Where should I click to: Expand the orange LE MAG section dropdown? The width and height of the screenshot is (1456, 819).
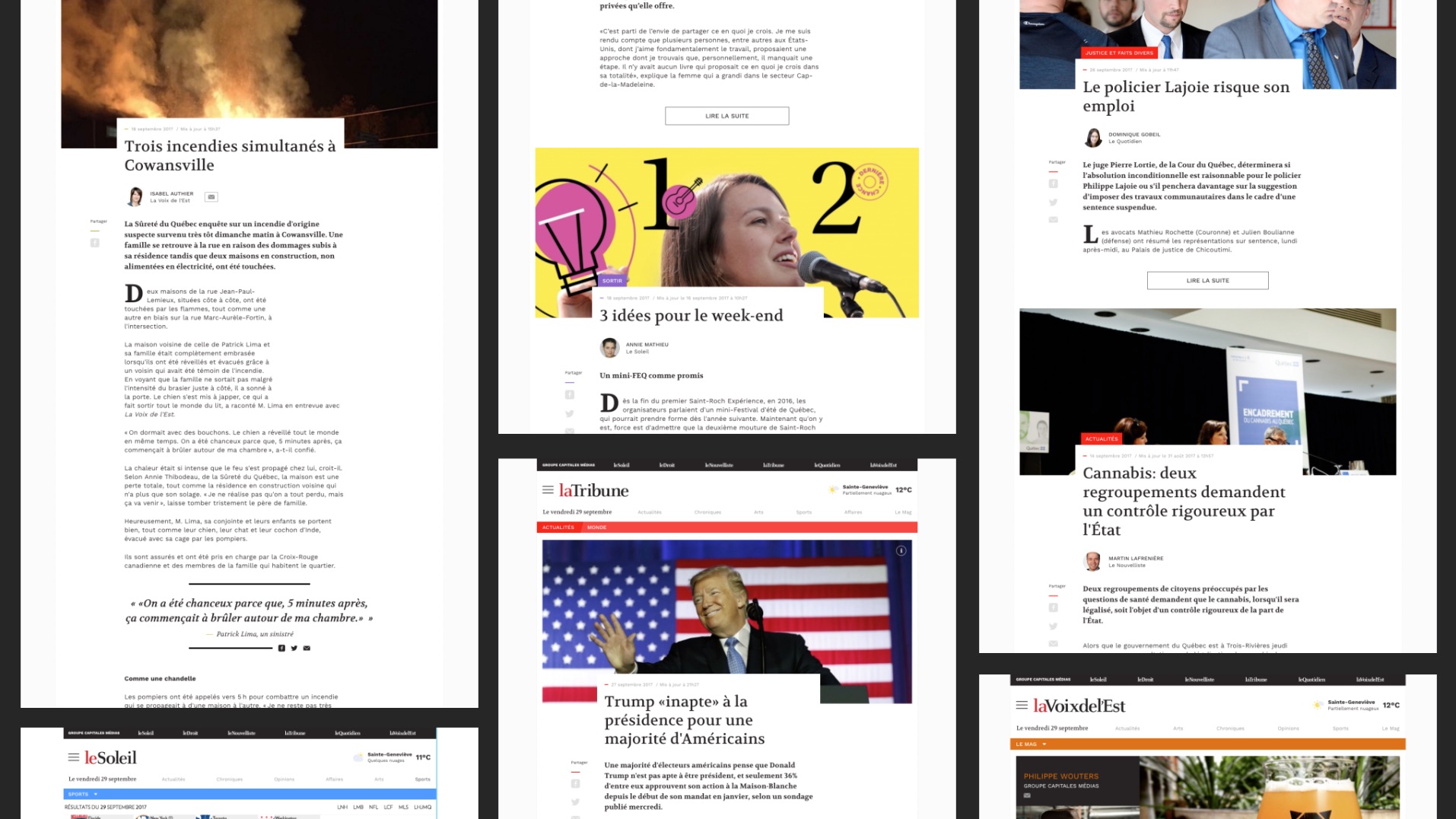click(1044, 744)
